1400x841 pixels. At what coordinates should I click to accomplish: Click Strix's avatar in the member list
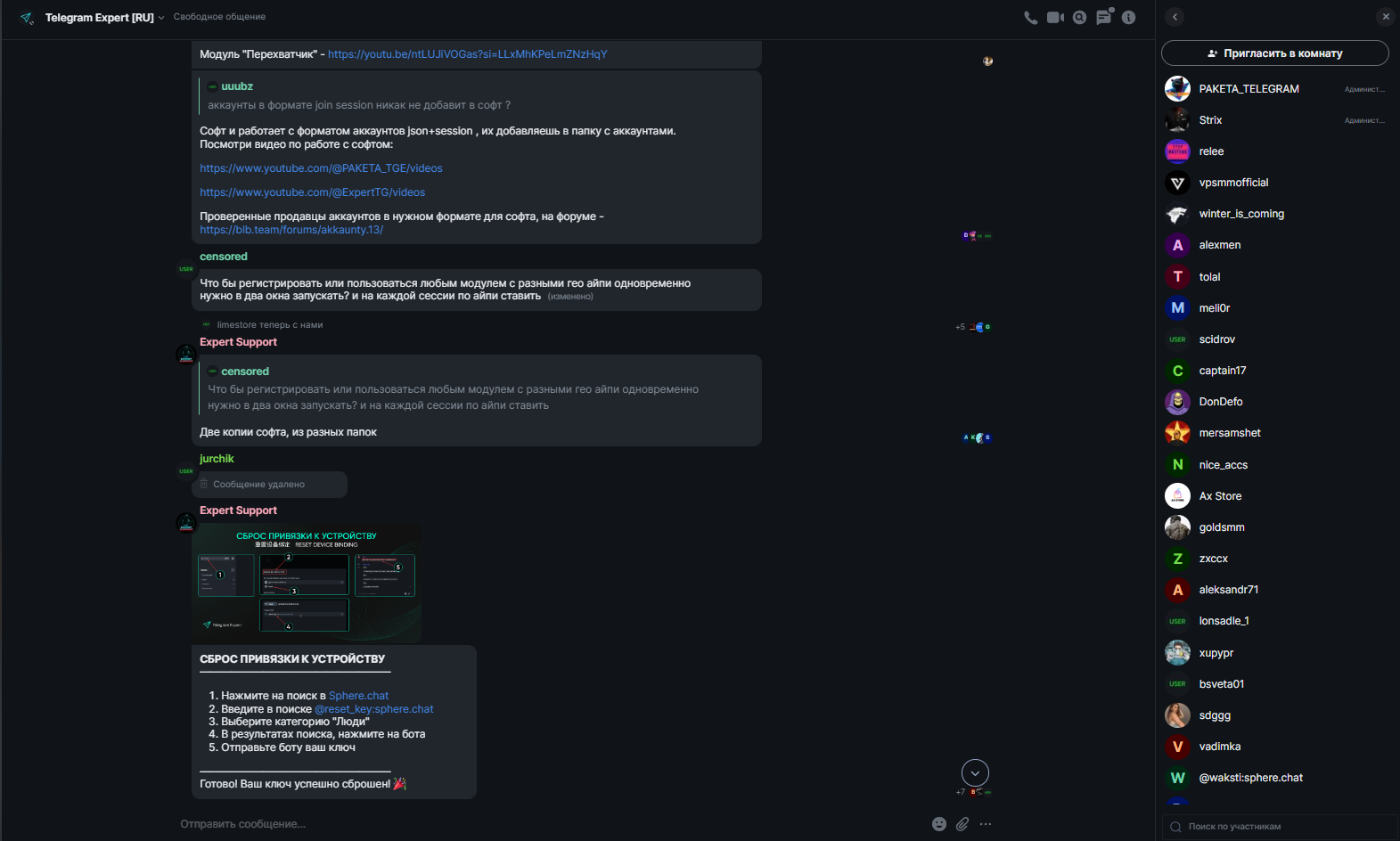pyautogui.click(x=1177, y=120)
